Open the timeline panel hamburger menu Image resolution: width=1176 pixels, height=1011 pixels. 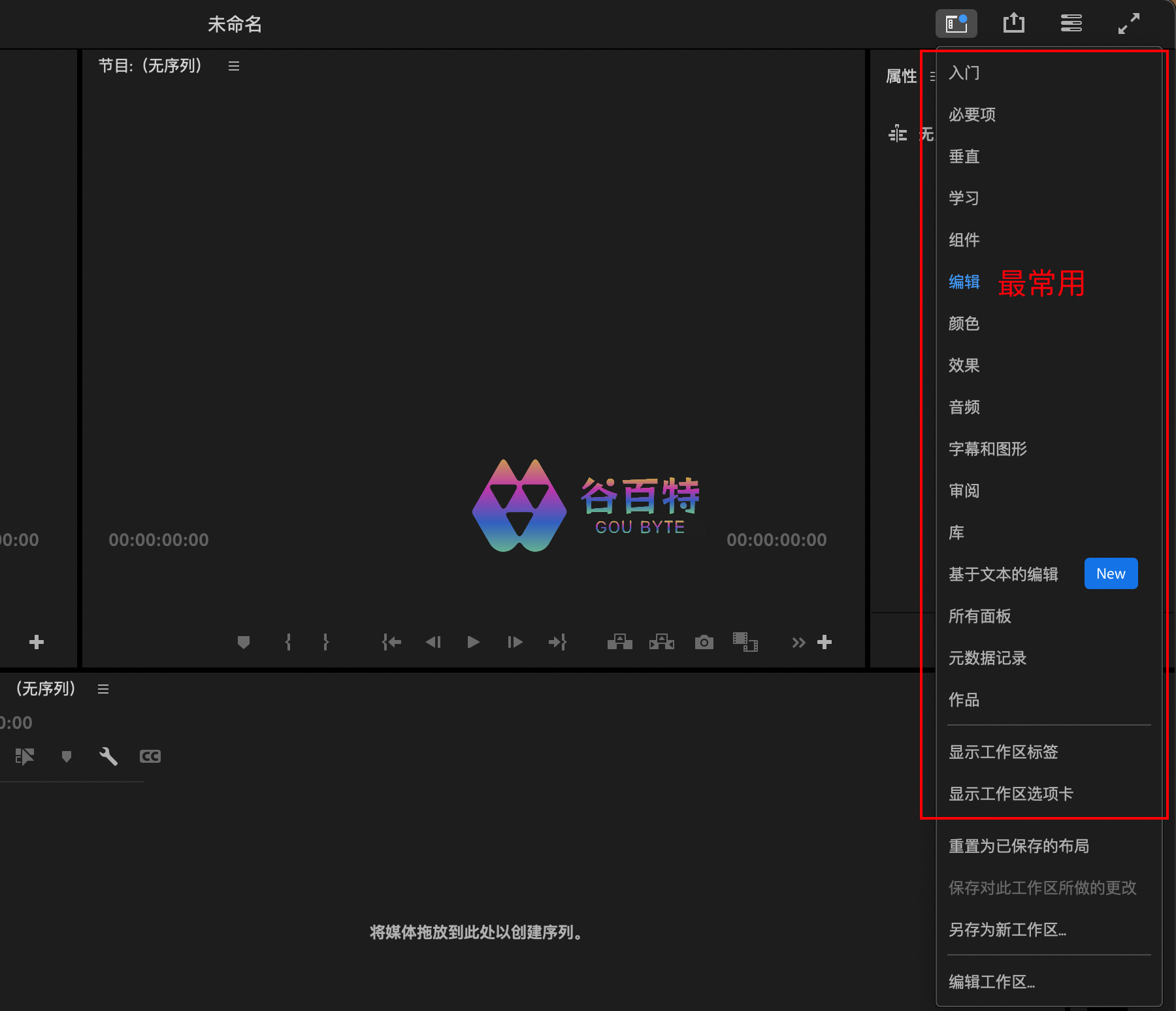coord(103,689)
